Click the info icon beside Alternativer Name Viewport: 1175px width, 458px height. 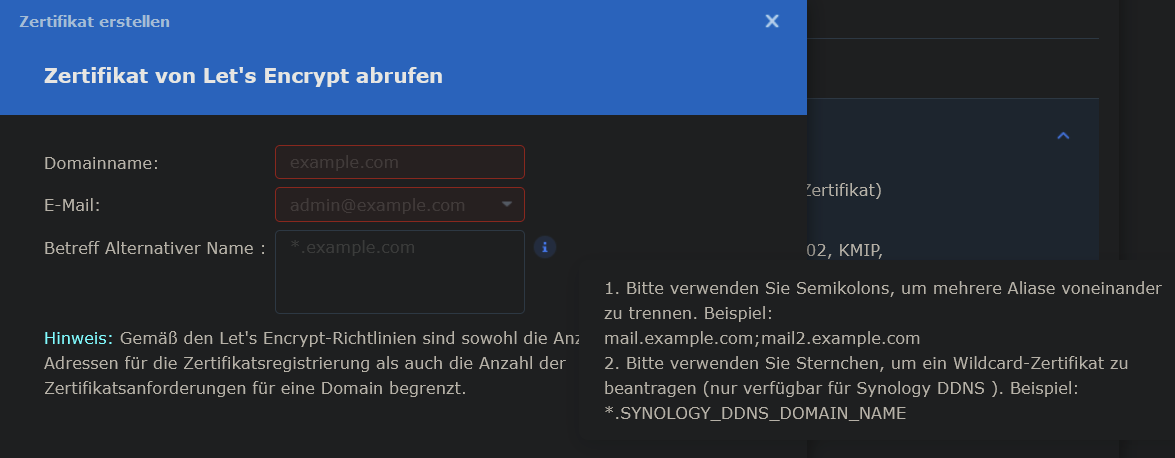545,247
